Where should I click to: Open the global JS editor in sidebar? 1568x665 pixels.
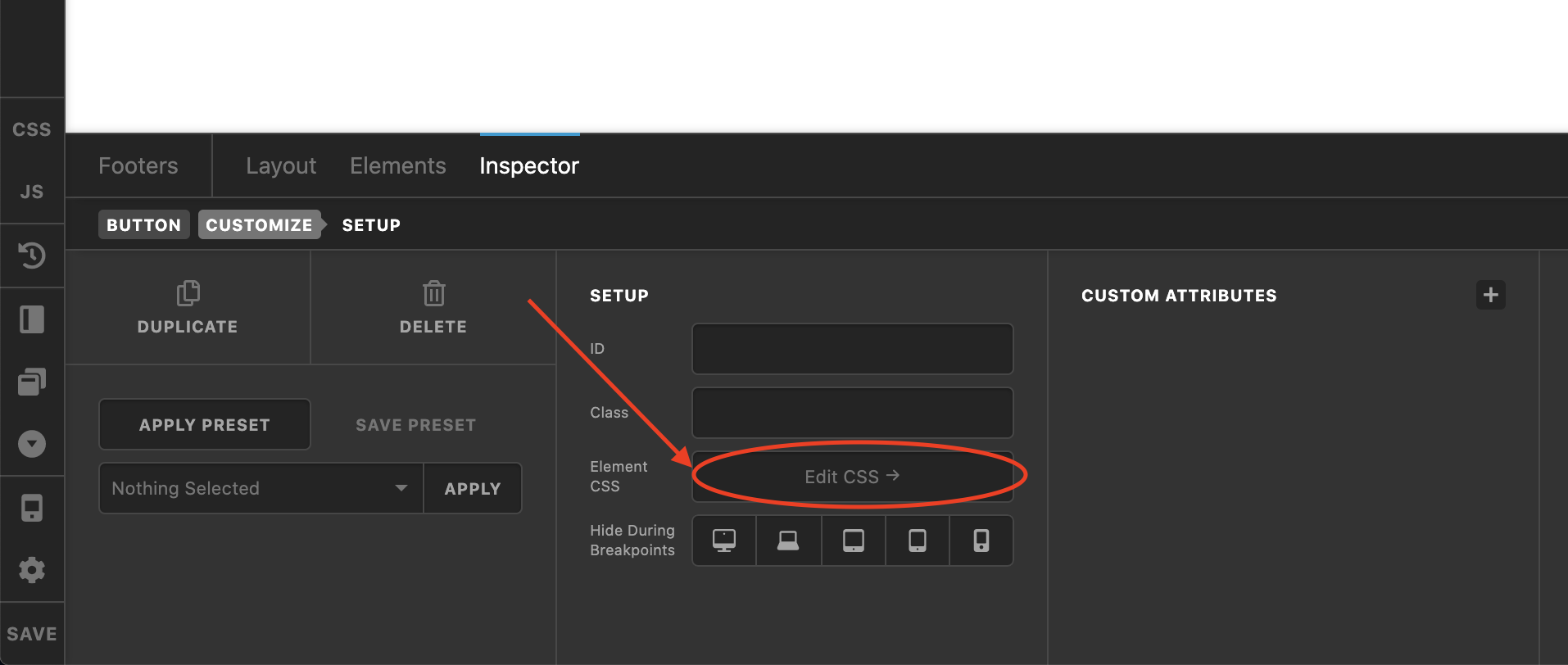point(32,192)
